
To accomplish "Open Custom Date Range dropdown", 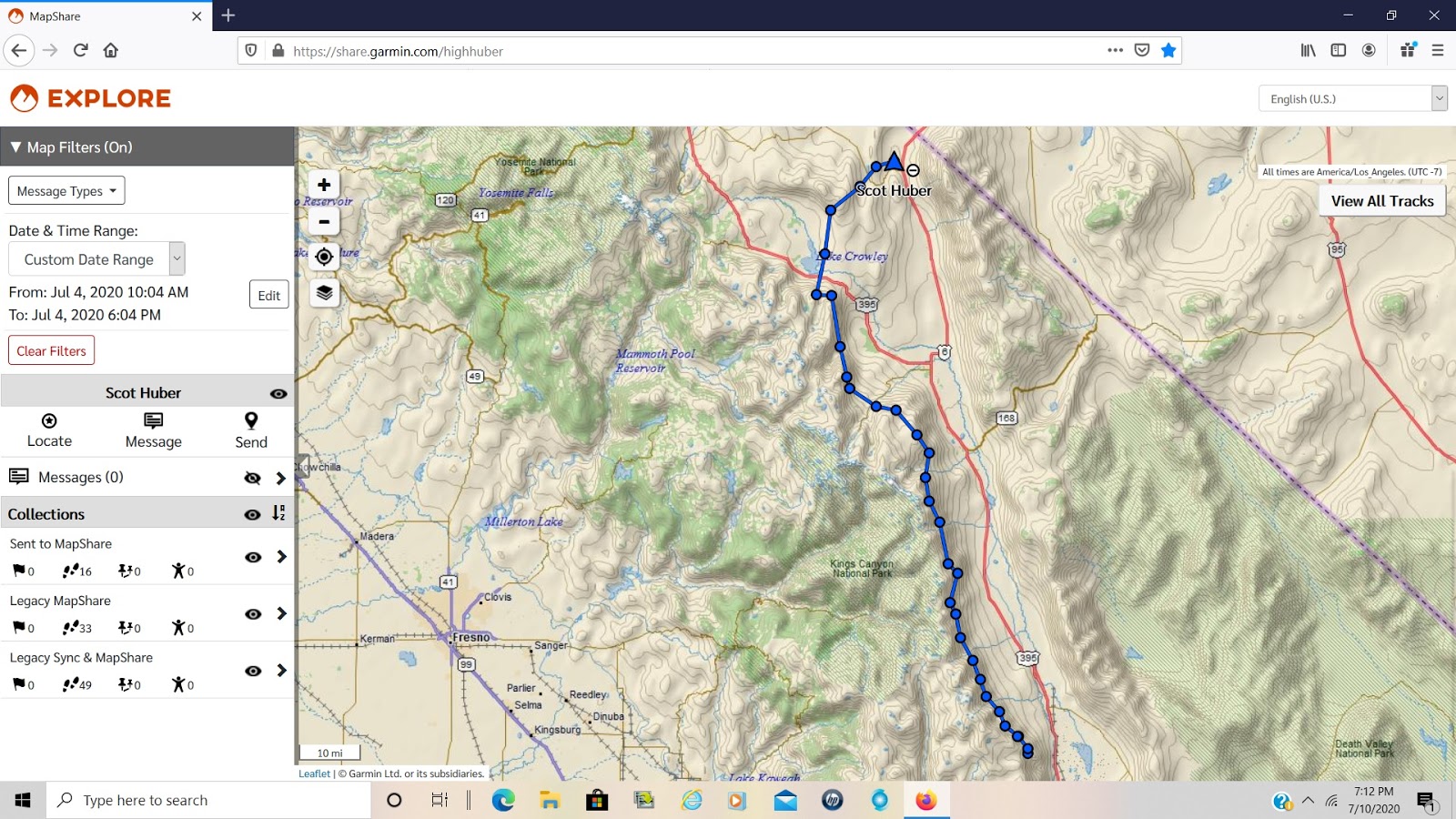I will tap(97, 259).
